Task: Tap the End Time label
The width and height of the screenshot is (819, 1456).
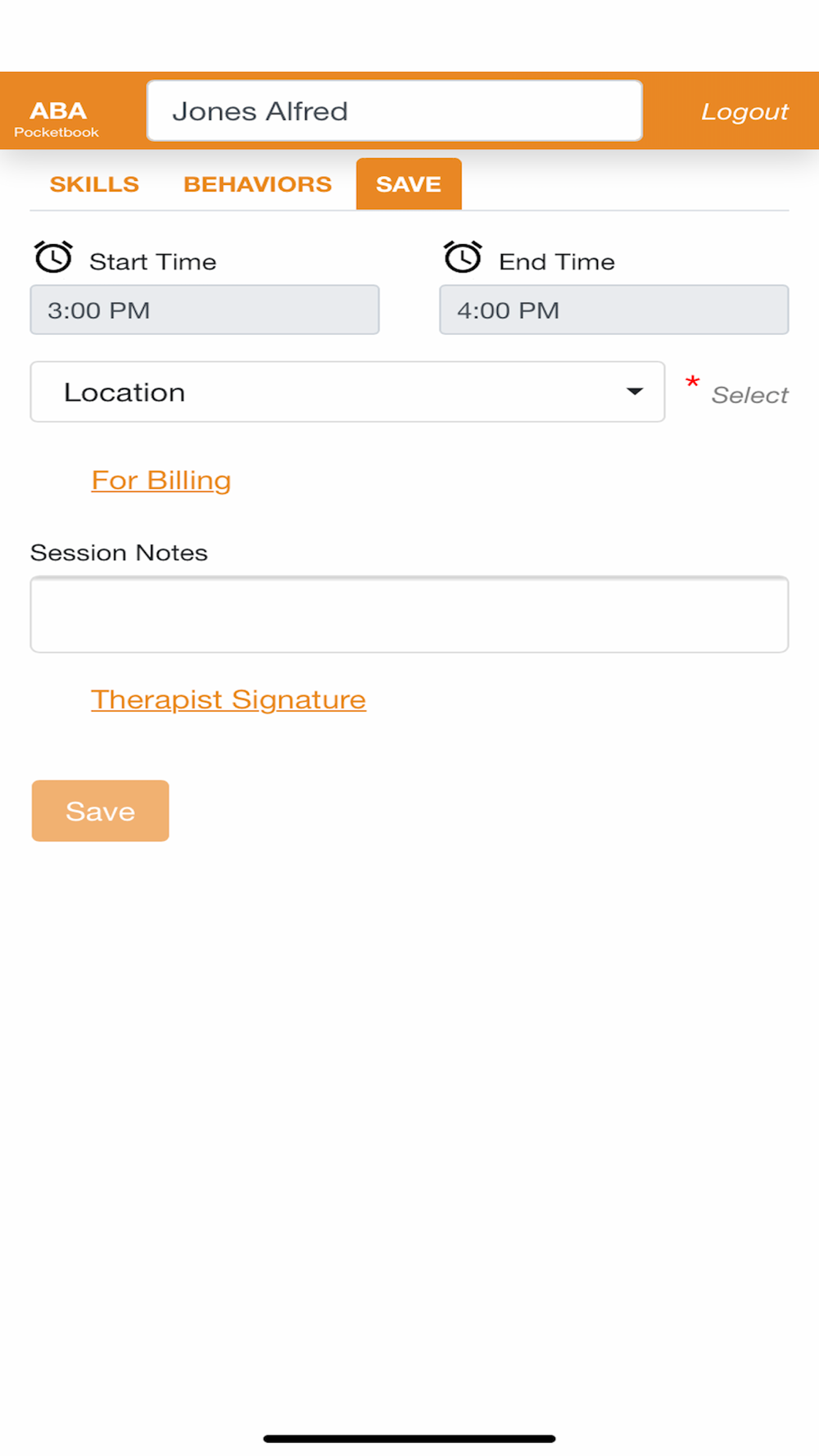Action: click(x=557, y=262)
